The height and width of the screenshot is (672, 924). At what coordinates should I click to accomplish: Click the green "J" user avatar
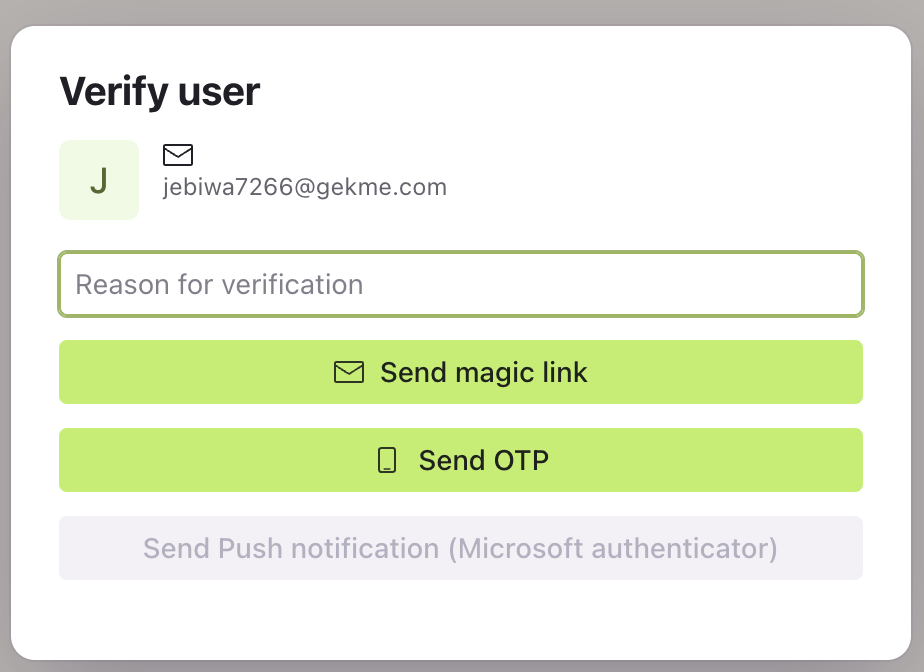99,180
